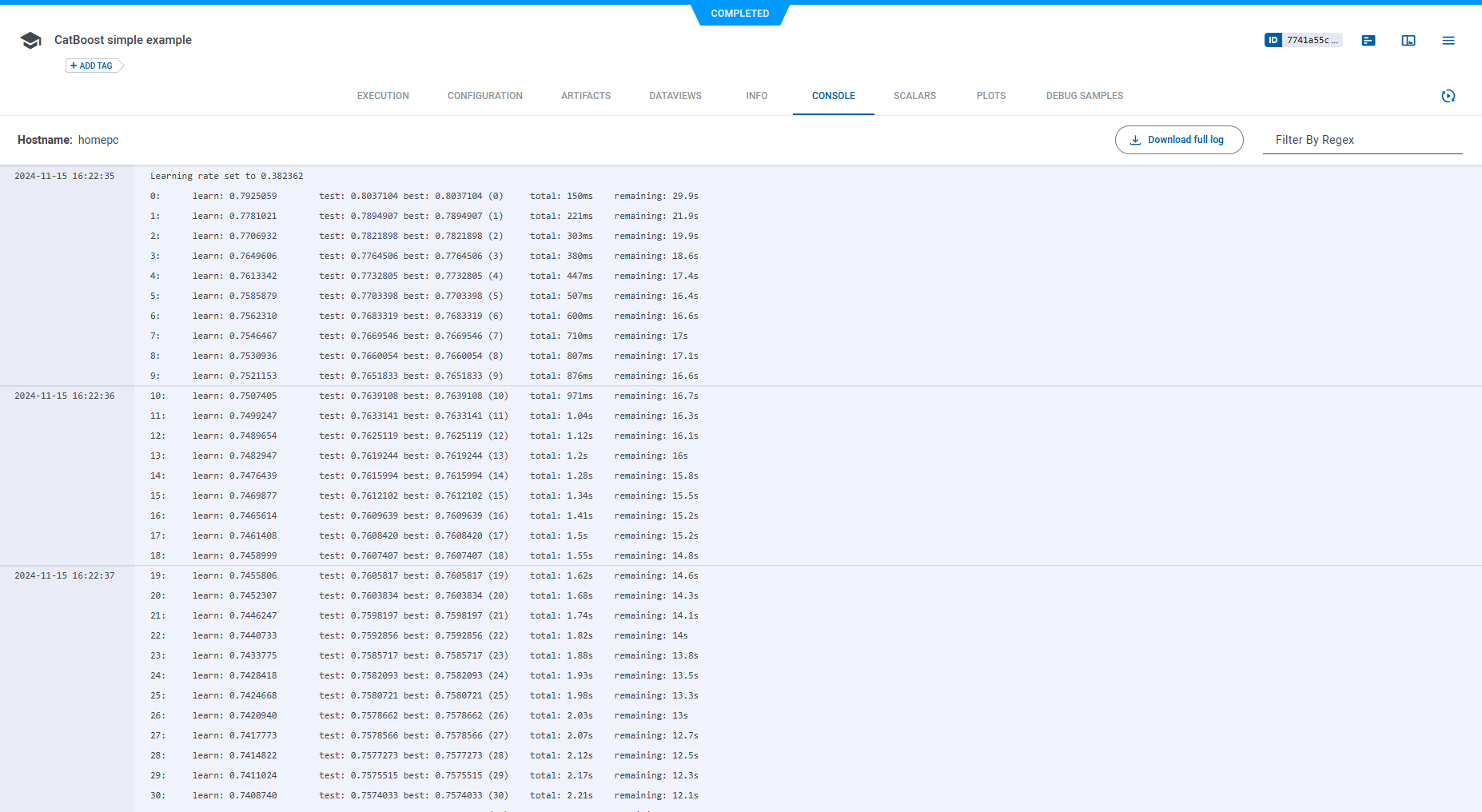Click the ADD TAG button
Screen dimensions: 1482x812
pos(90,66)
